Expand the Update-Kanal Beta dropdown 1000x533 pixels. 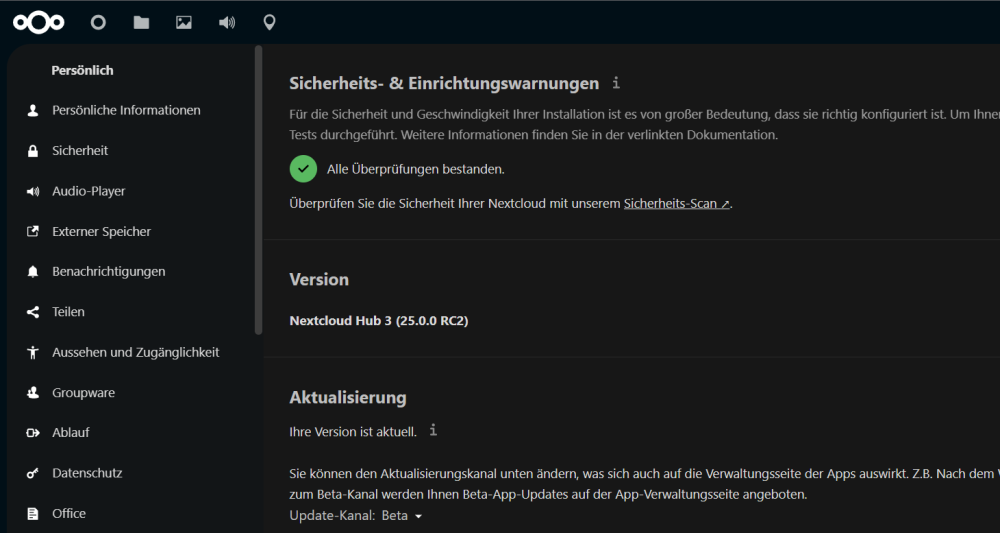pos(402,516)
